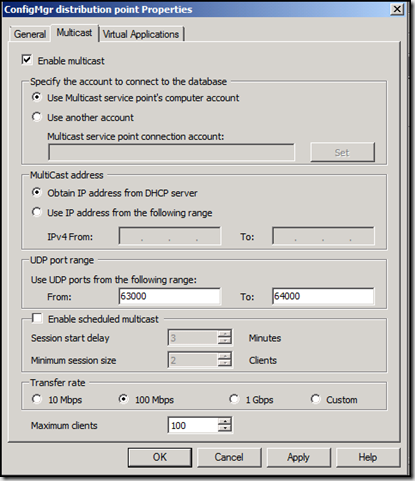Click the Minutes label beside Session start delay
The image size is (415, 481).
coord(265,338)
